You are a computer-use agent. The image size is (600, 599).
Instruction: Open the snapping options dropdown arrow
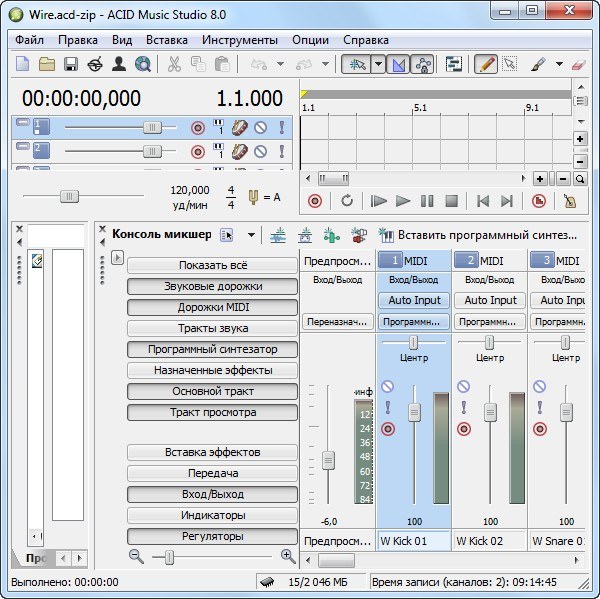coord(378,64)
